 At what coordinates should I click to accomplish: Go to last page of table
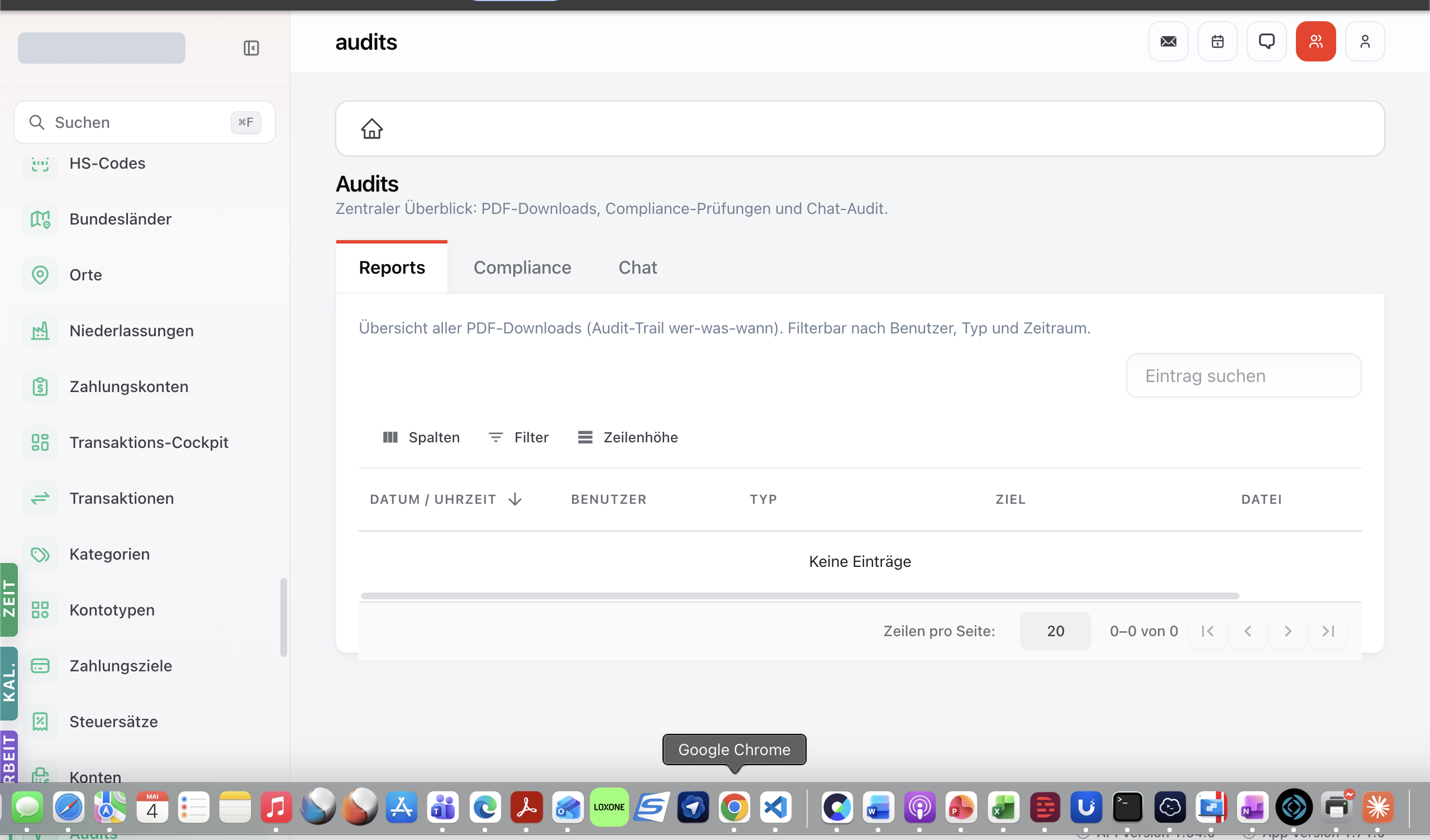(1328, 631)
